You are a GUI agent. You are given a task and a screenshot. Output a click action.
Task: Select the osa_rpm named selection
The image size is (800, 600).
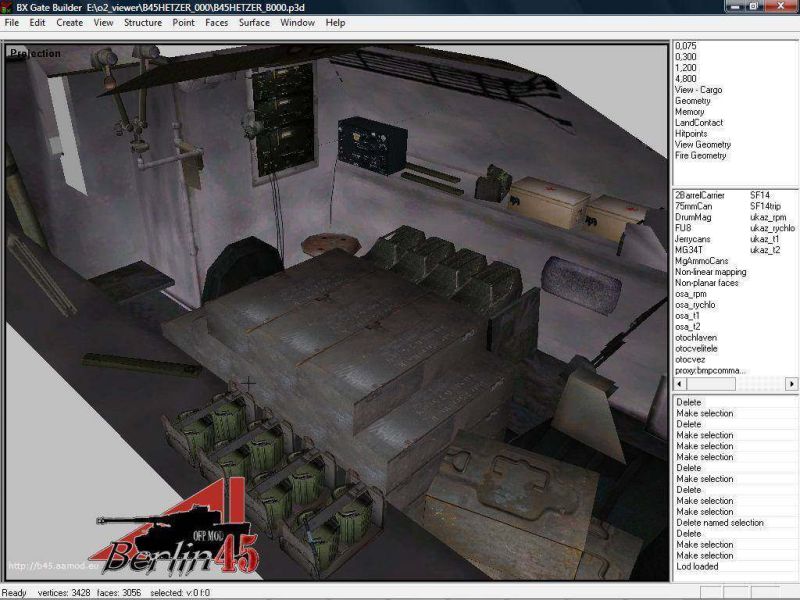tap(691, 294)
